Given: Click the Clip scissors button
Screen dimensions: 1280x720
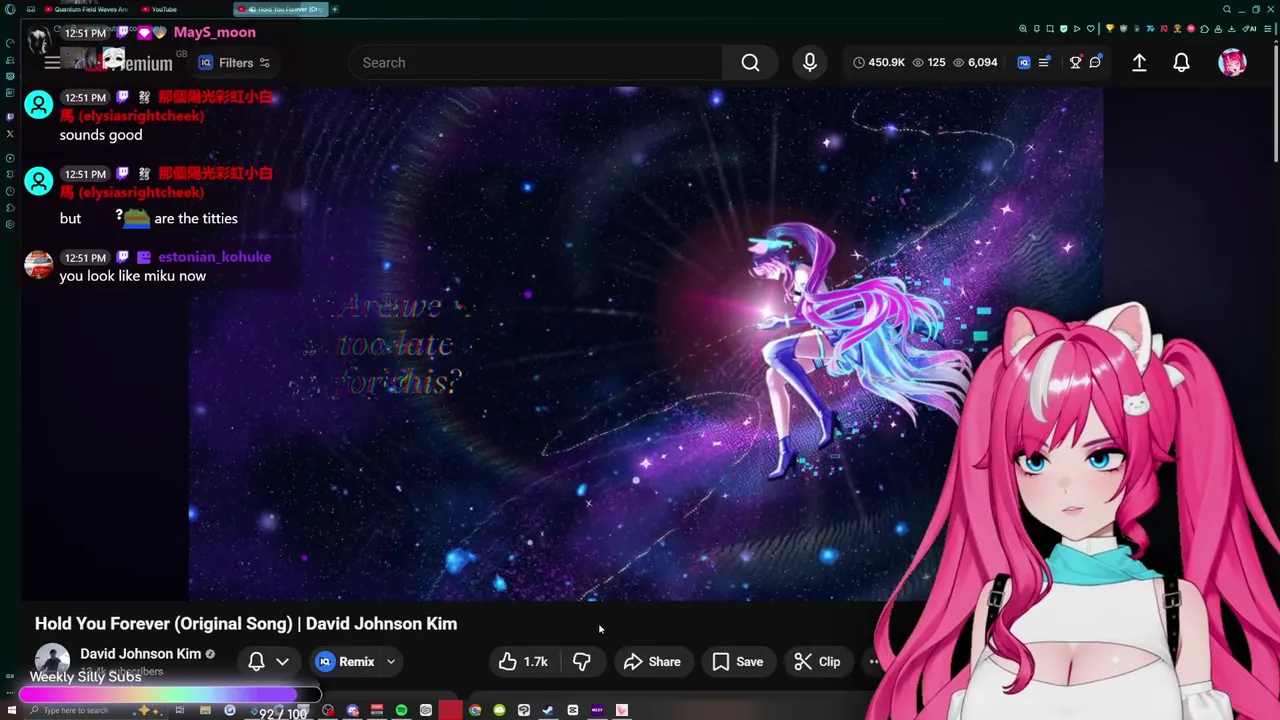Looking at the screenshot, I should [817, 661].
